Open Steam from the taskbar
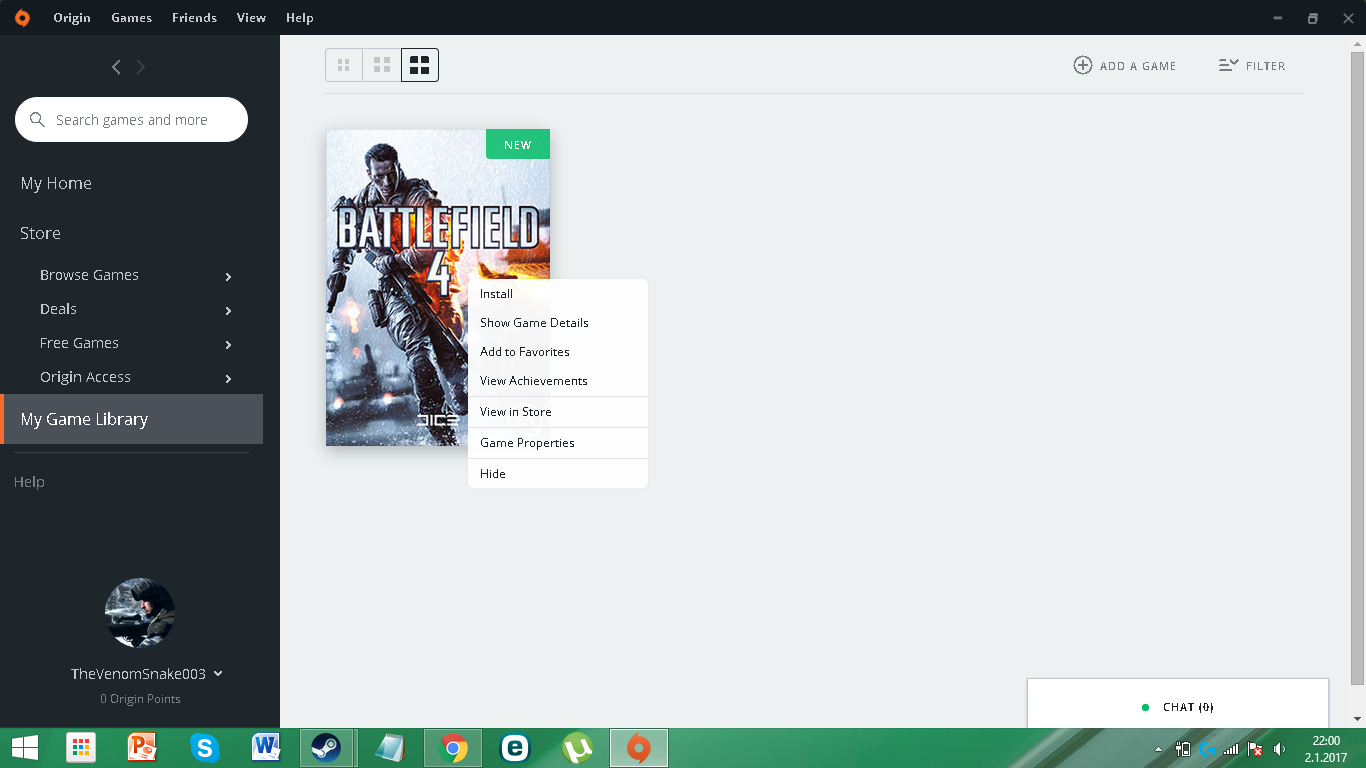 tap(326, 748)
